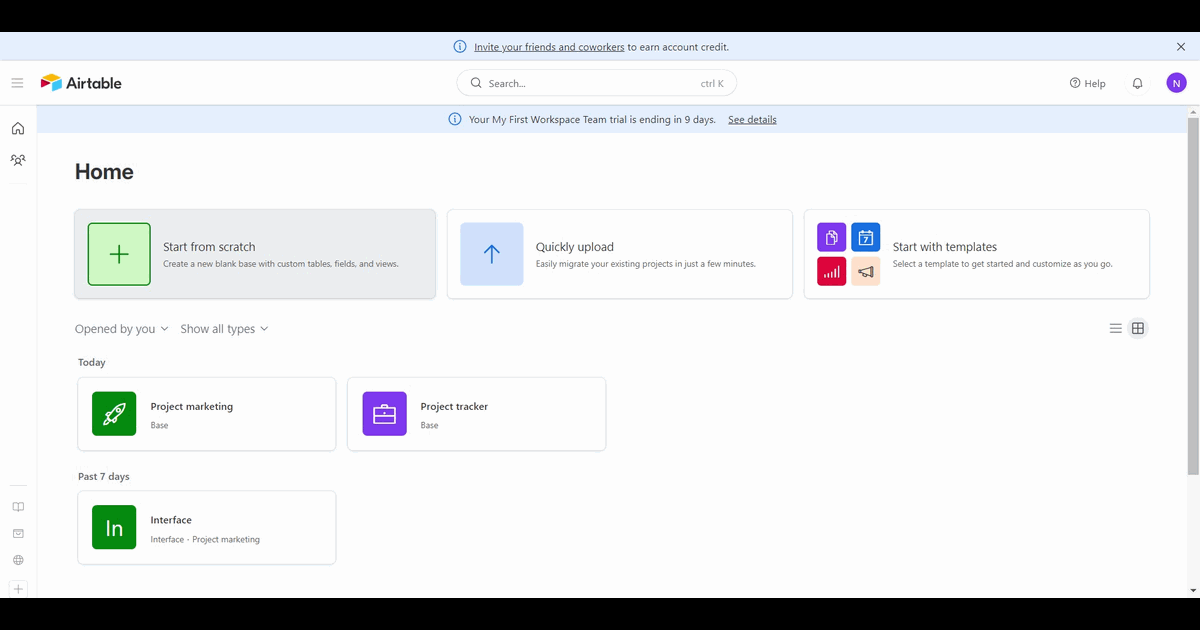Switch to grid view
The width and height of the screenshot is (1200, 630).
click(1138, 328)
